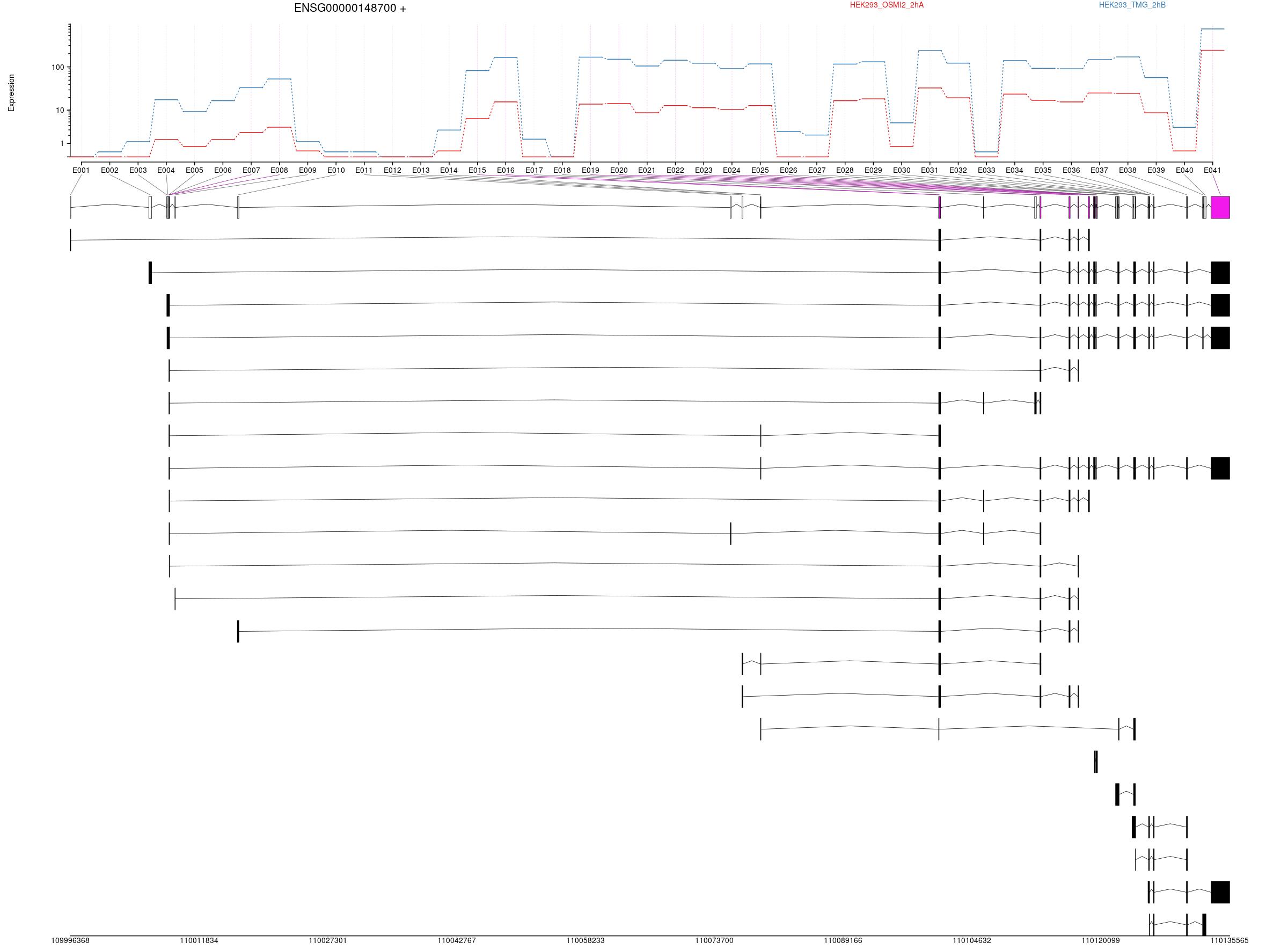Click exon label E029
Viewport: 1288px width, 950px height.
click(874, 170)
